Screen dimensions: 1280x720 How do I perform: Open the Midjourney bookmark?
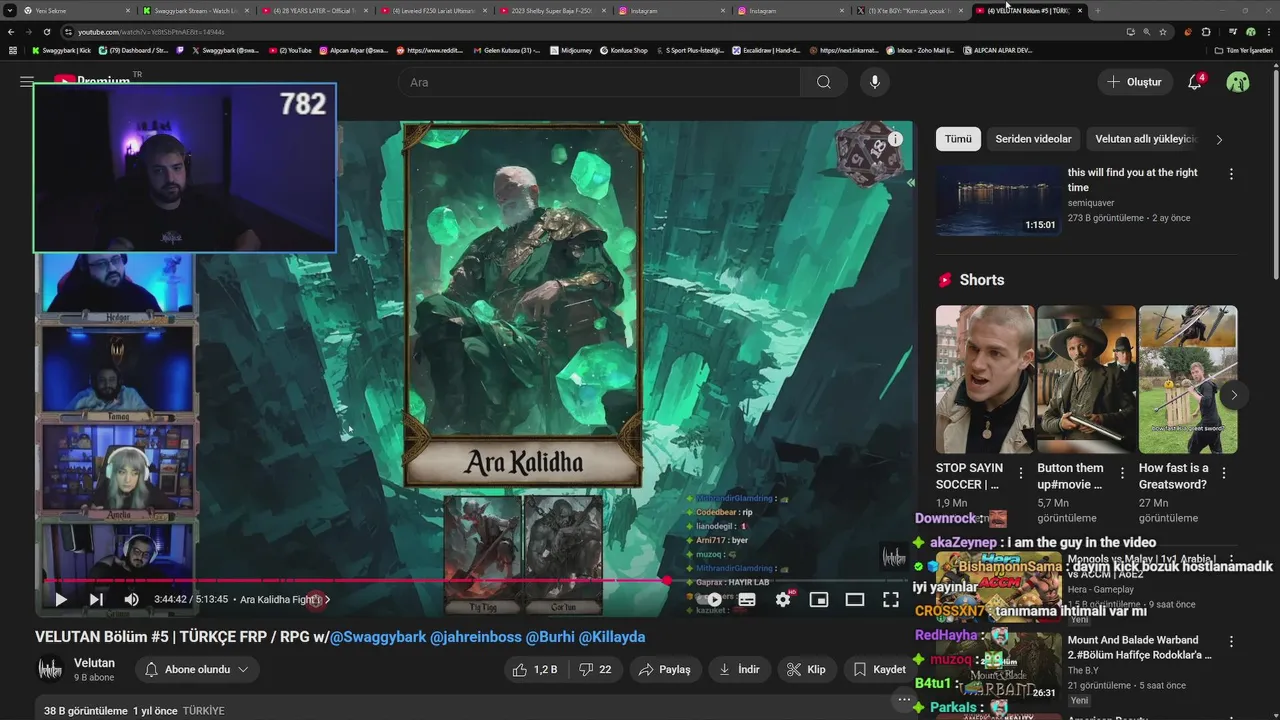(x=571, y=50)
